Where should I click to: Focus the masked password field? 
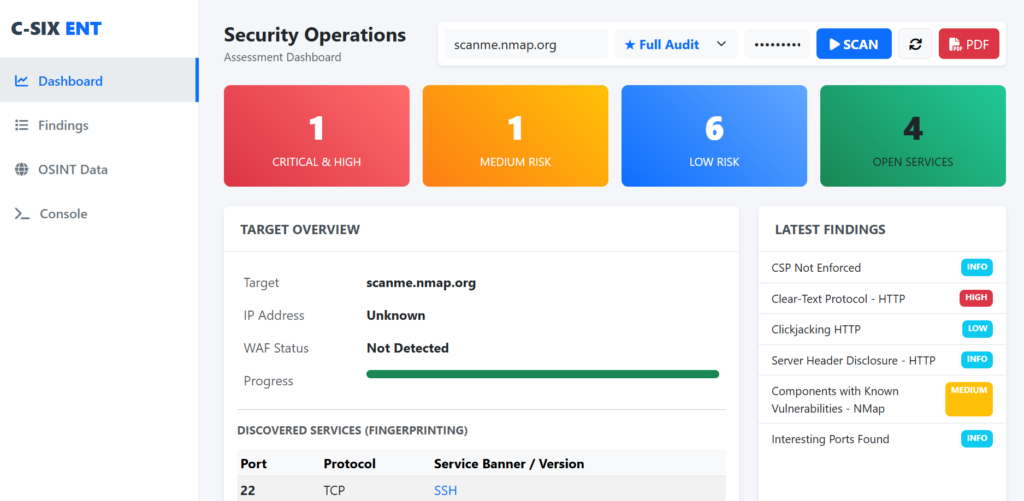coord(777,44)
